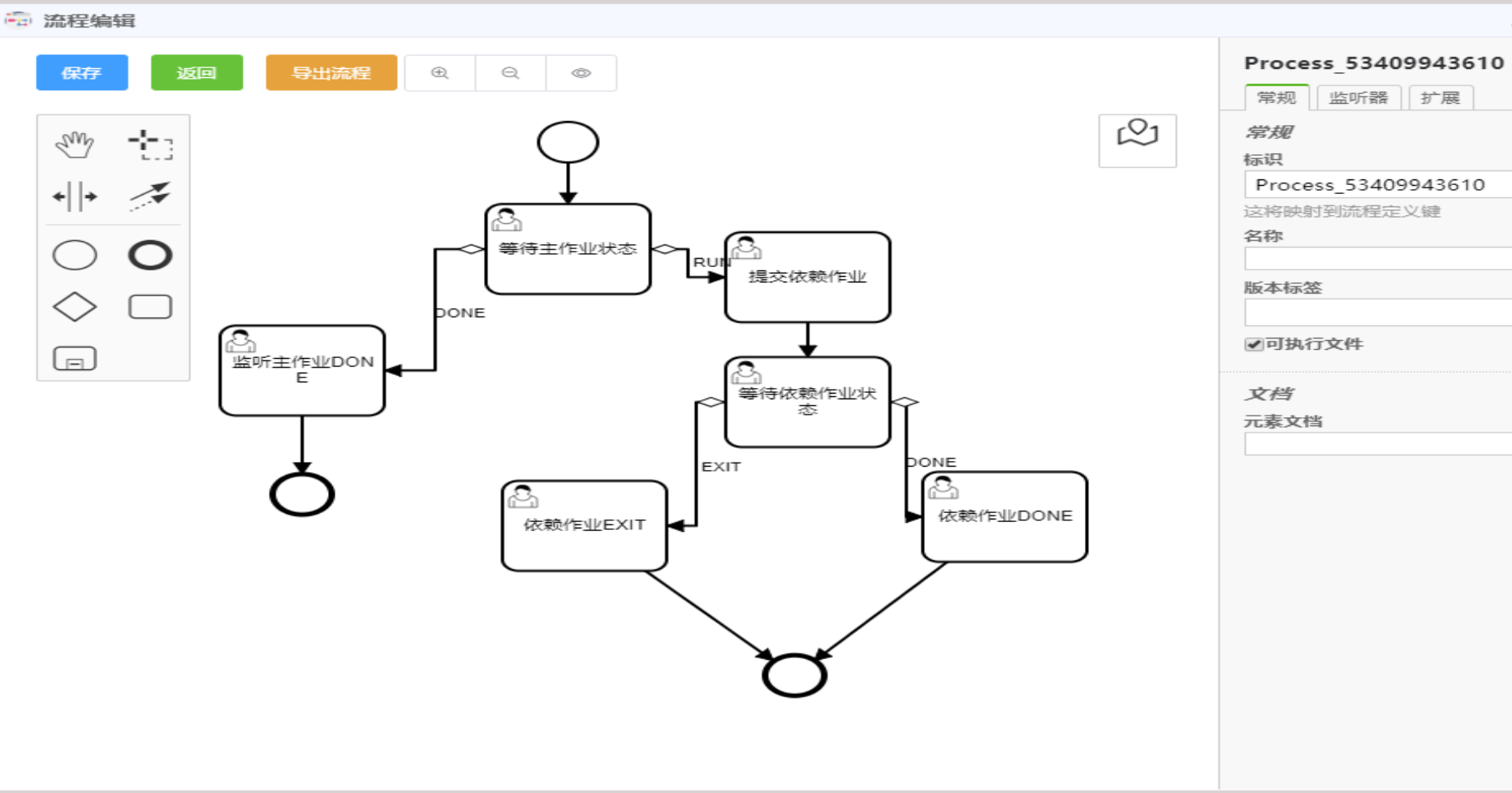This screenshot has width=1512, height=793.
Task: Click the EXIT sequence flow label
Action: [x=721, y=467]
